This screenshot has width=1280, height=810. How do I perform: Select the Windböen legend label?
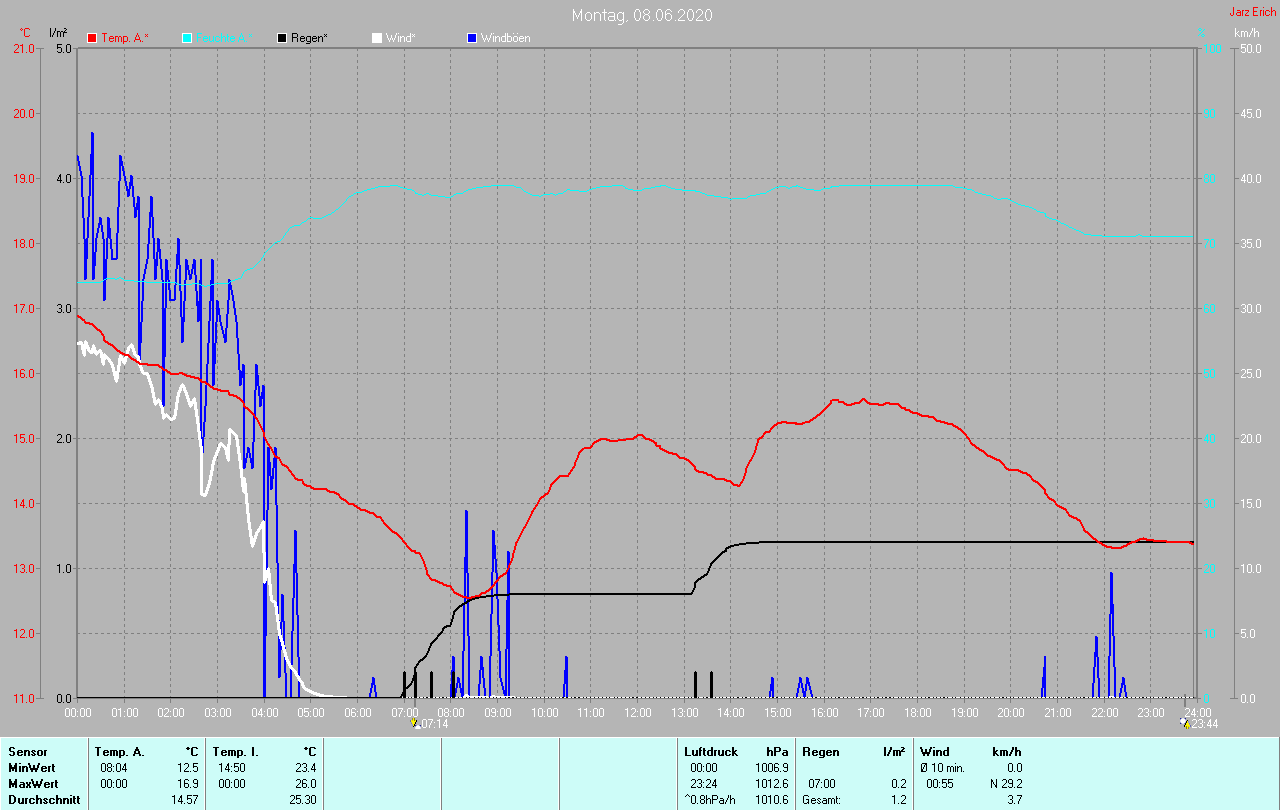pyautogui.click(x=505, y=38)
